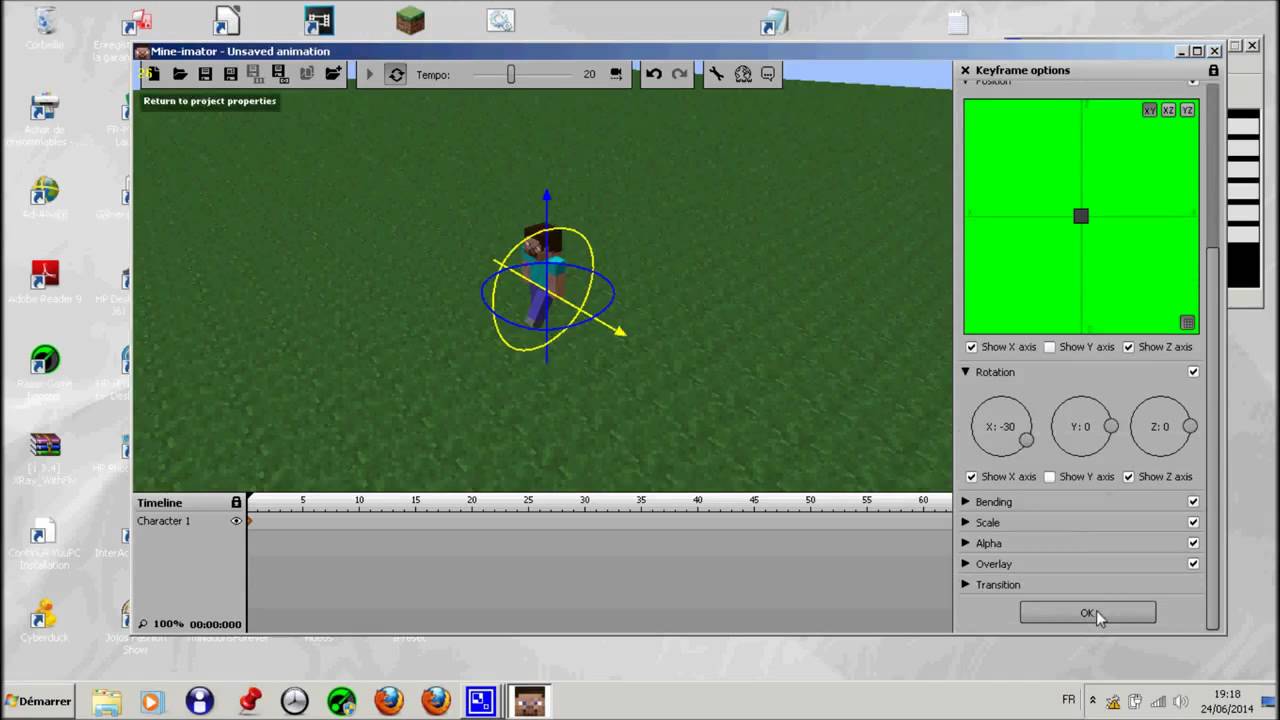Image resolution: width=1280 pixels, height=720 pixels.
Task: Toggle the Timeline lock icon
Action: coord(236,502)
